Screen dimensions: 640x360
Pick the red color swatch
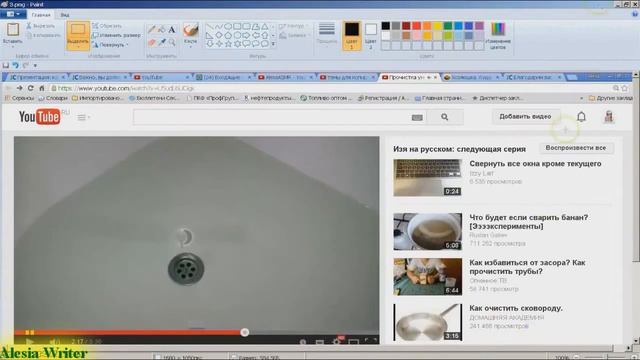(416, 26)
